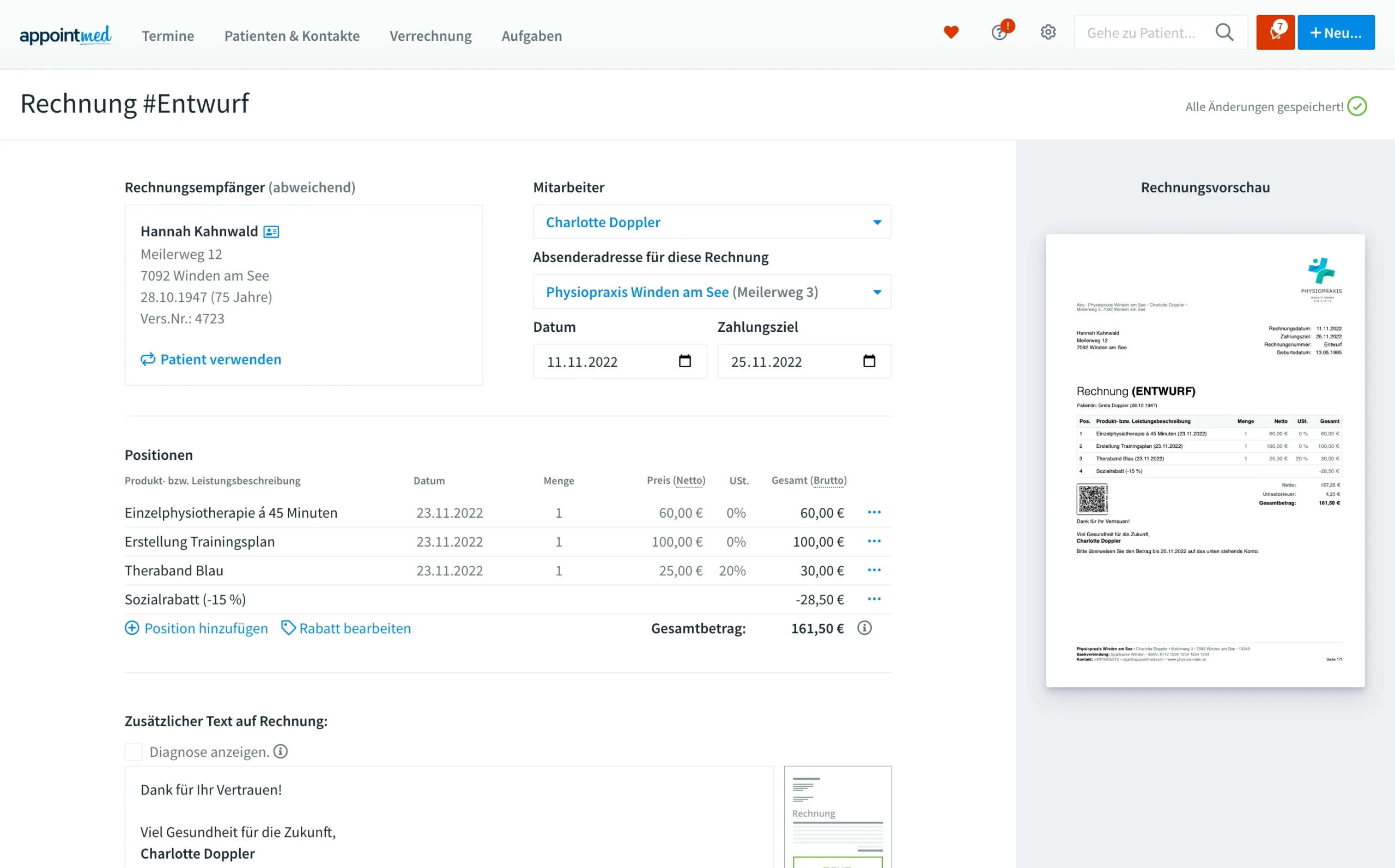Open the Verrechnung menu

(430, 35)
